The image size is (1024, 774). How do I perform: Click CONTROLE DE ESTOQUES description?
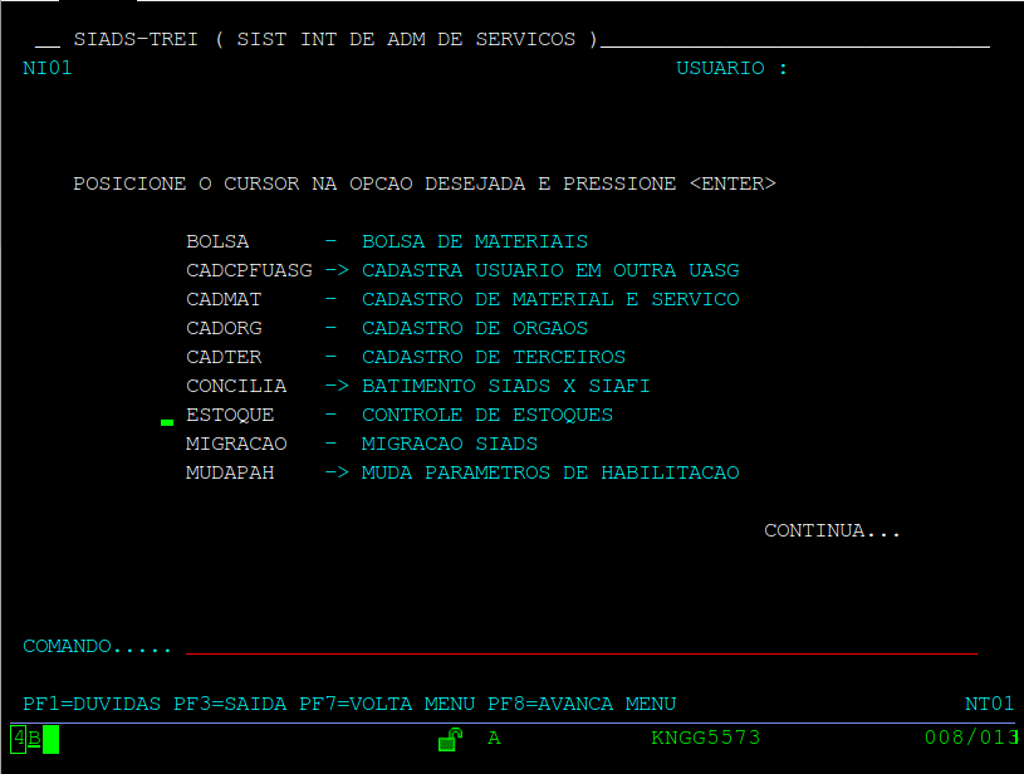pyautogui.click(x=487, y=415)
